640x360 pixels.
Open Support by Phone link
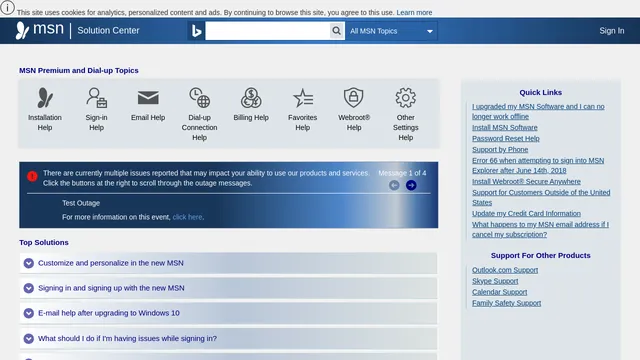coord(500,150)
